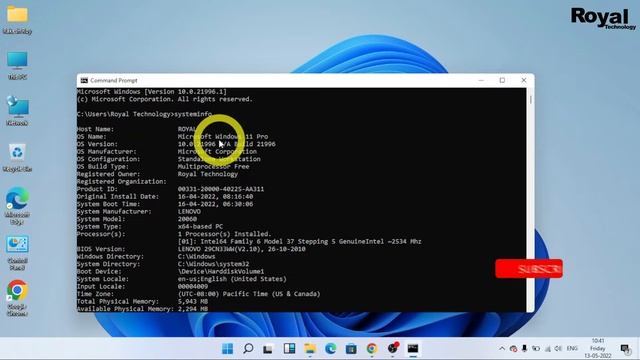Click the 'en-us;English (United States)' locale value
The image size is (640, 360).
[232, 279]
